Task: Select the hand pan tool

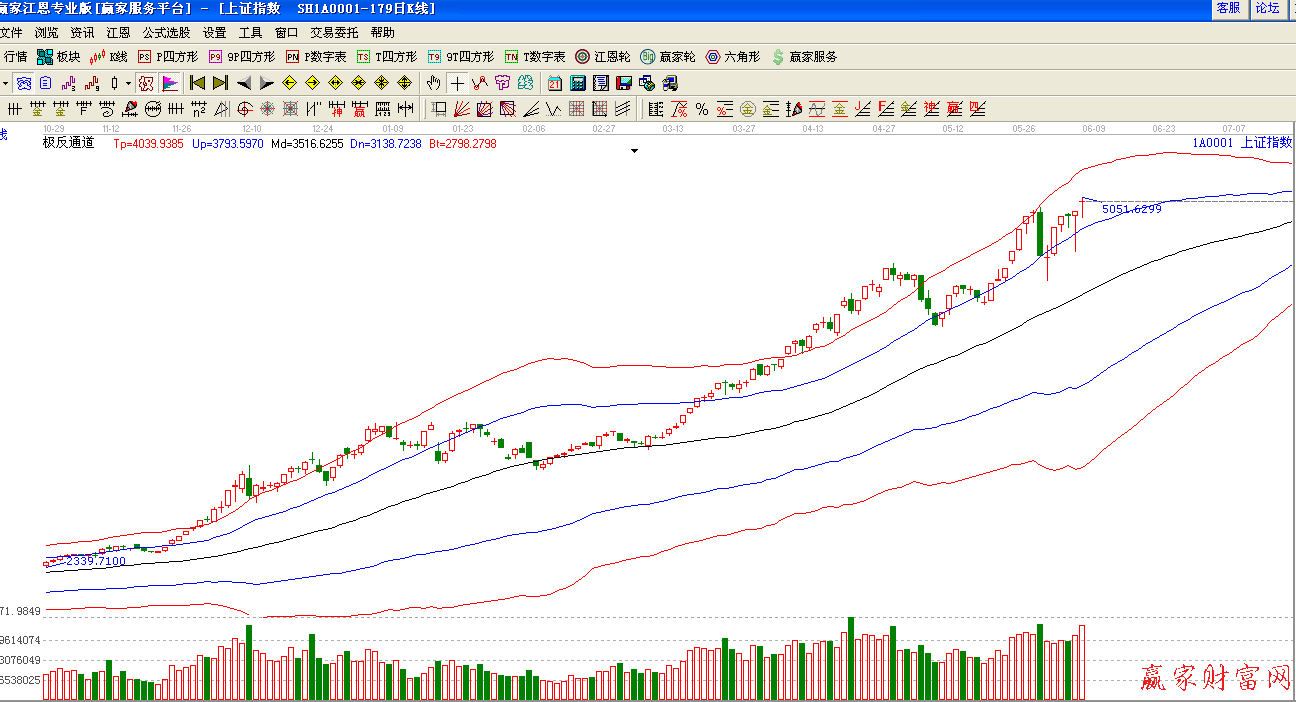Action: (434, 83)
